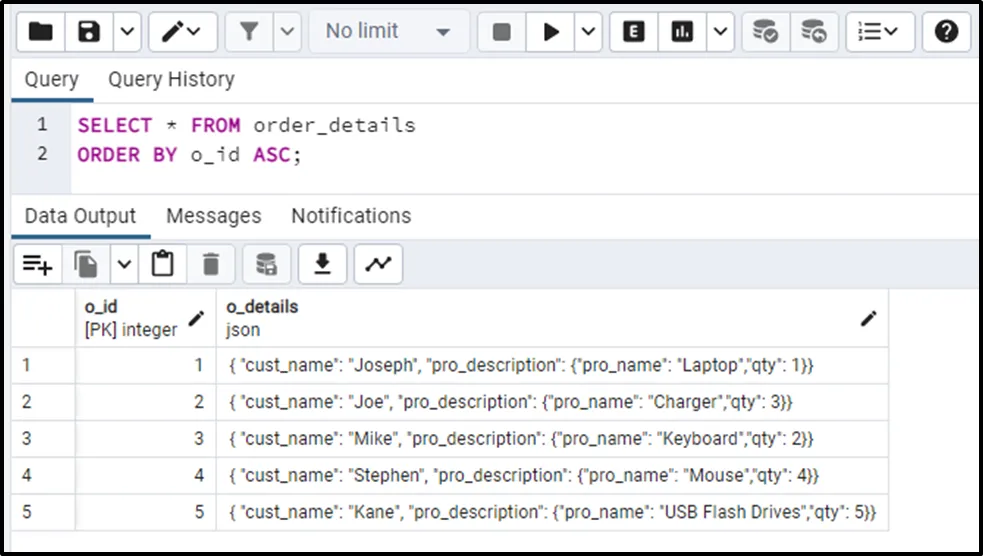This screenshot has width=983, height=556.
Task: Click the Explain query E icon
Action: tap(634, 32)
